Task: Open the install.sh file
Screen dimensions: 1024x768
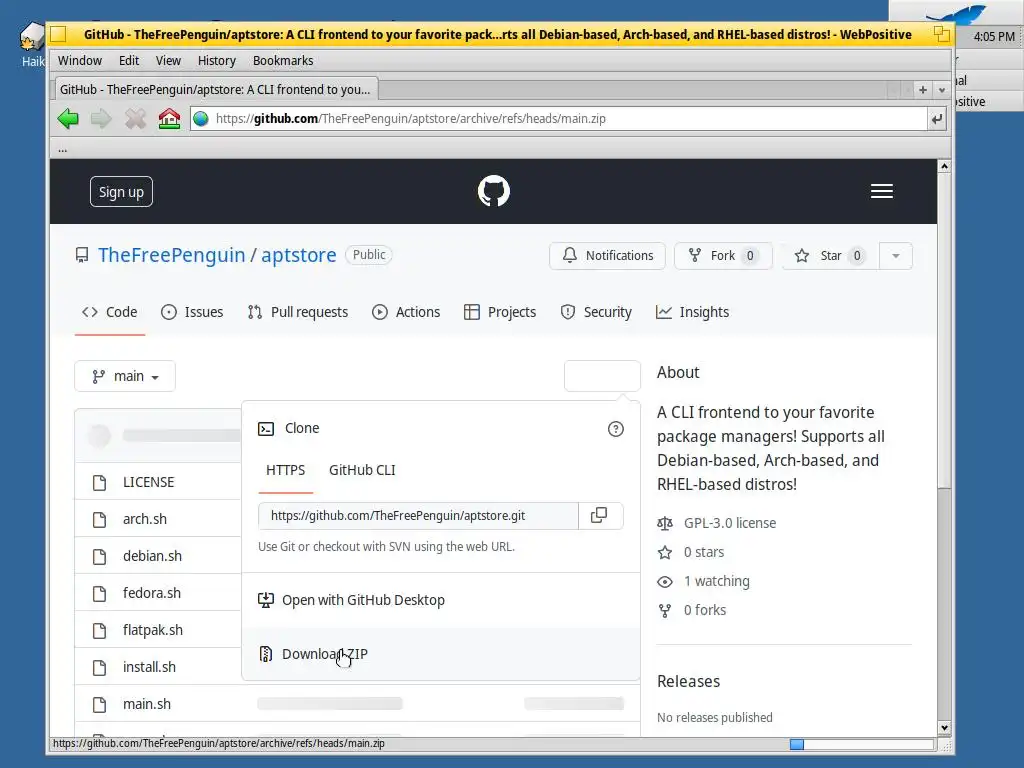Action: 150,667
